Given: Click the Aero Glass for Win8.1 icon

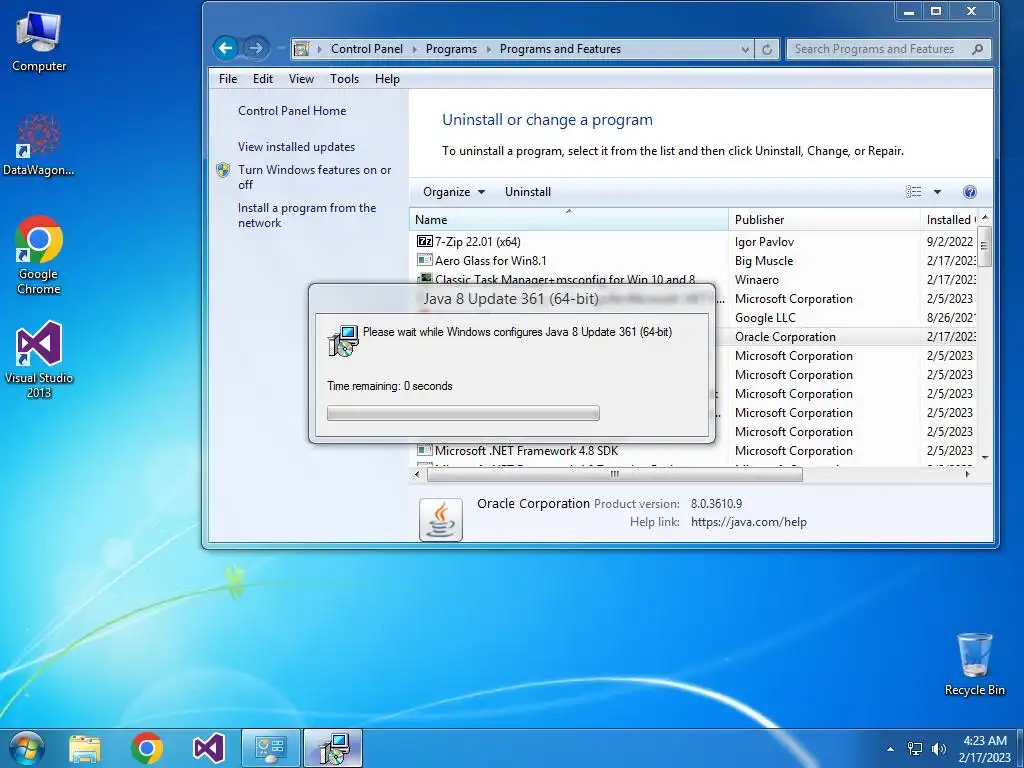Looking at the screenshot, I should click(x=424, y=261).
